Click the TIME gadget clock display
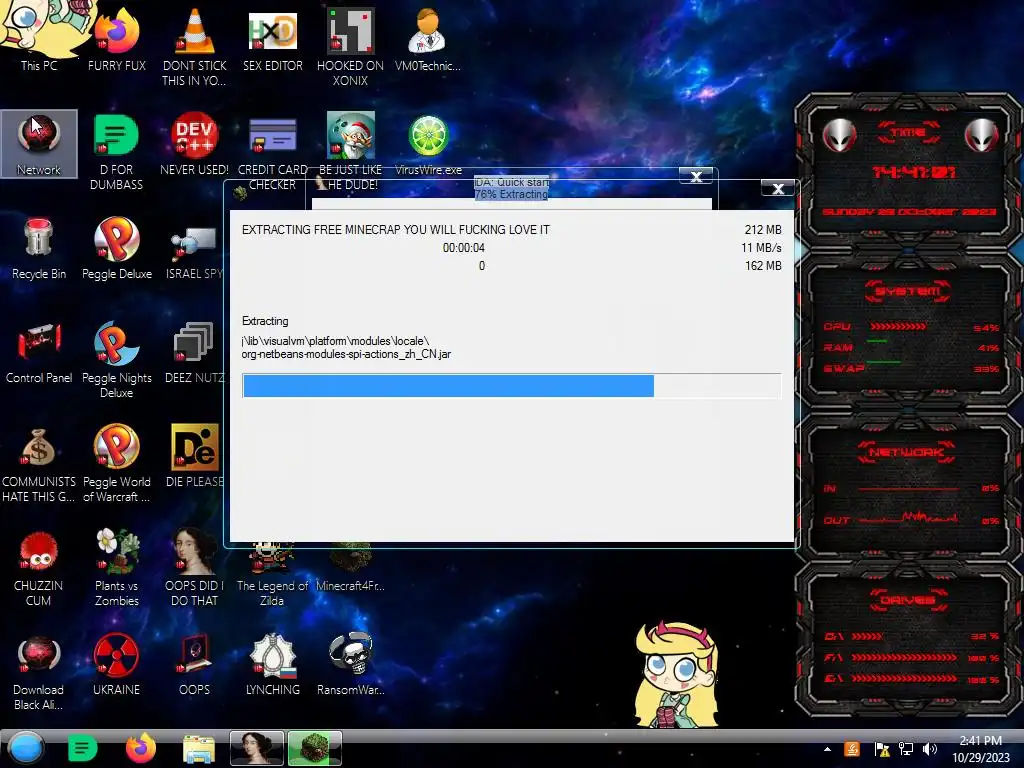The width and height of the screenshot is (1024, 768). tap(914, 172)
